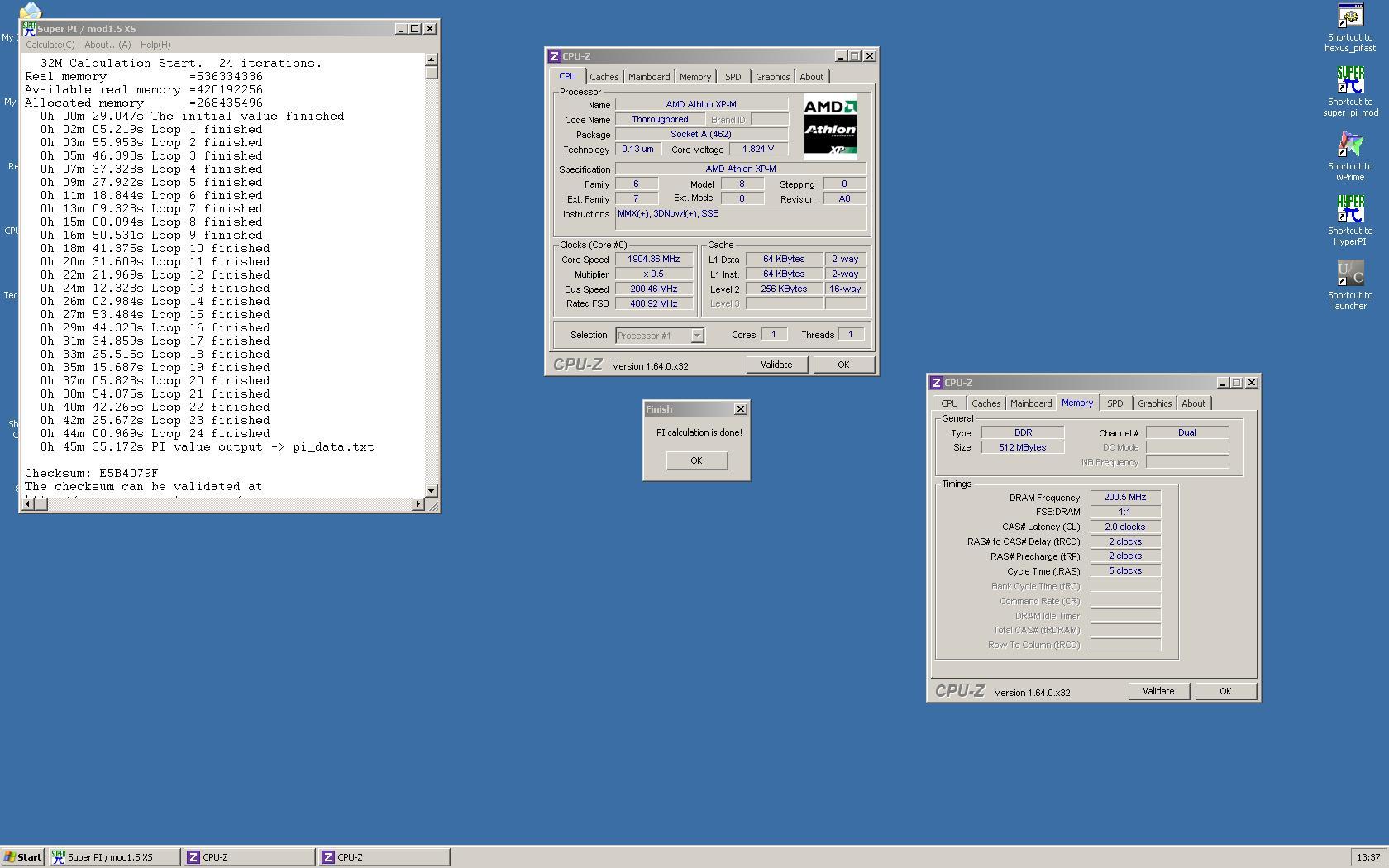This screenshot has width=1389, height=868.
Task: Click the memory Size field 512 MBytes
Action: [1023, 447]
